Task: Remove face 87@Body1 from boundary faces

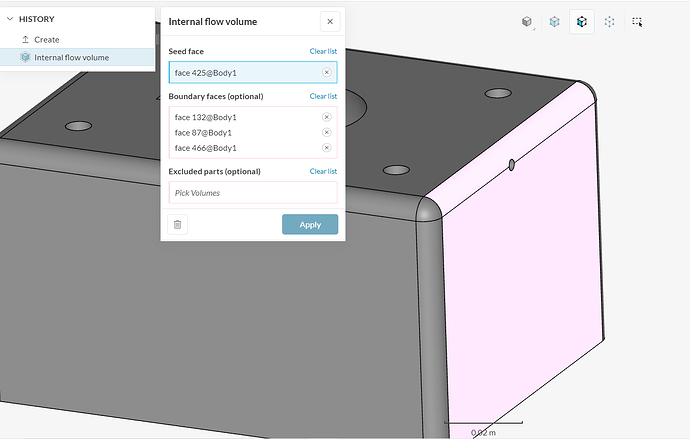Action: coord(327,132)
